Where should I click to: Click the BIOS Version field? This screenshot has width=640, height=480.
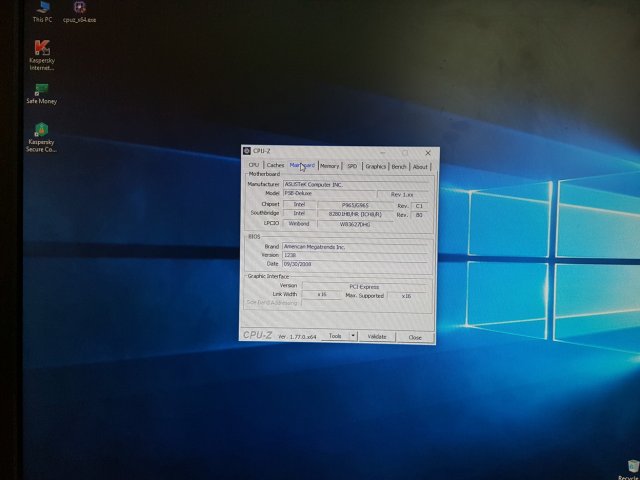tap(355, 255)
